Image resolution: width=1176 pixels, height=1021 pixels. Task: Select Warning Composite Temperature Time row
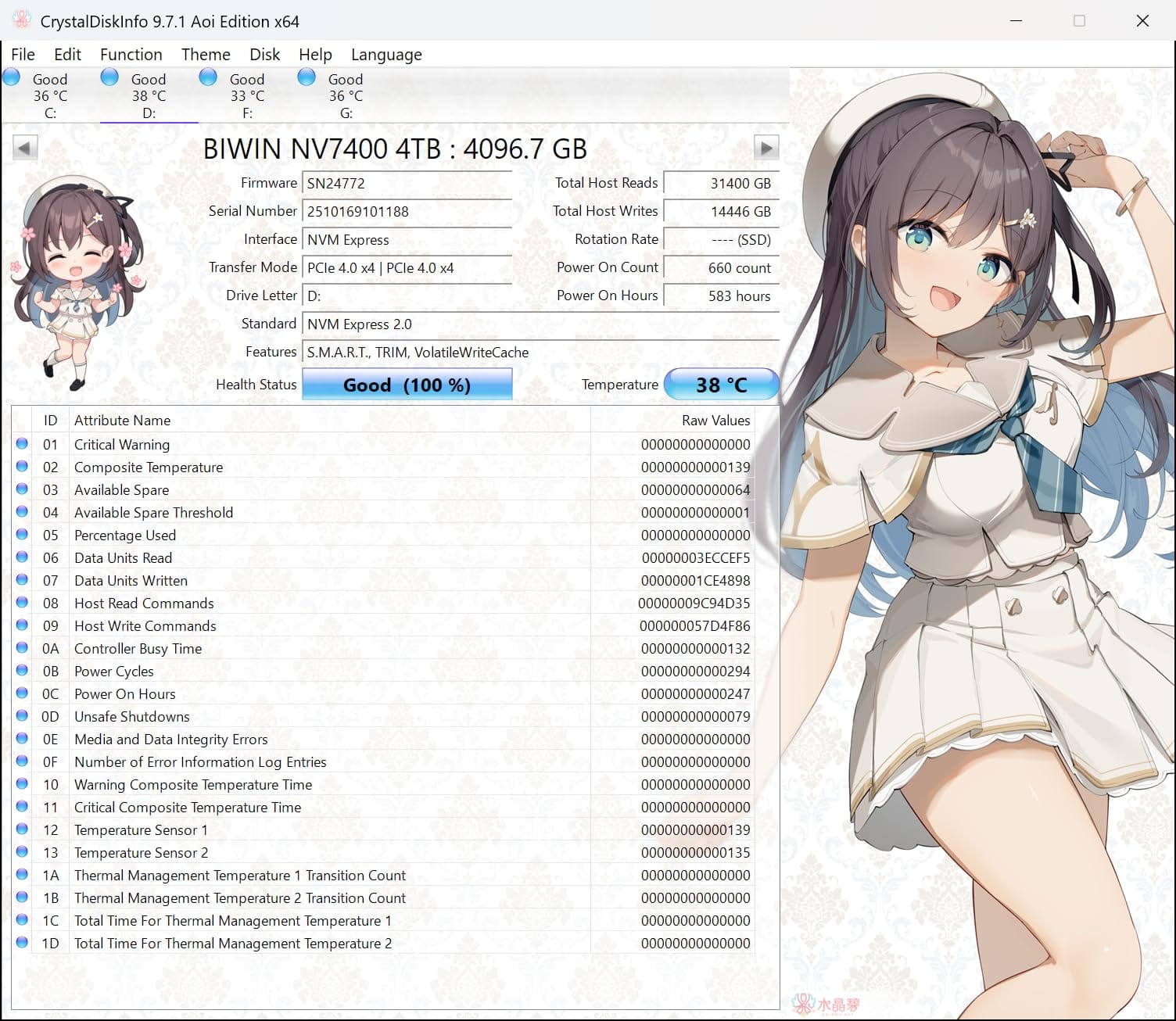coord(384,784)
